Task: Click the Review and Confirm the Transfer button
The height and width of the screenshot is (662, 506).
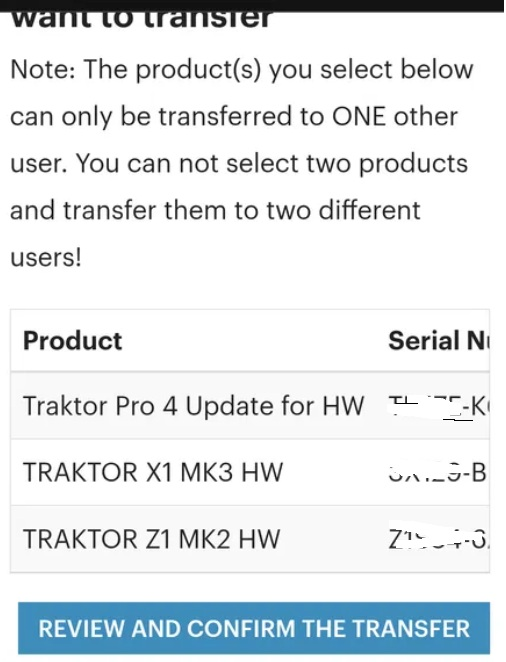Action: [x=254, y=628]
